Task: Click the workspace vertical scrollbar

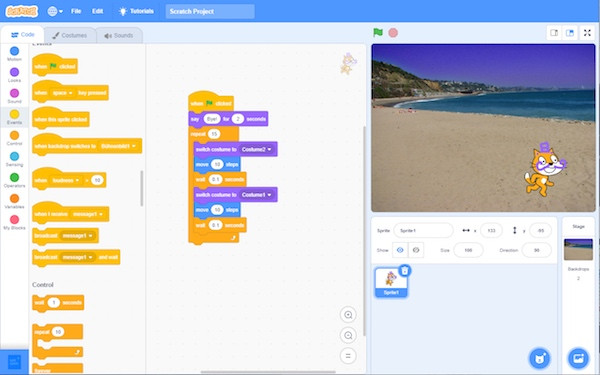Action: coord(364,231)
